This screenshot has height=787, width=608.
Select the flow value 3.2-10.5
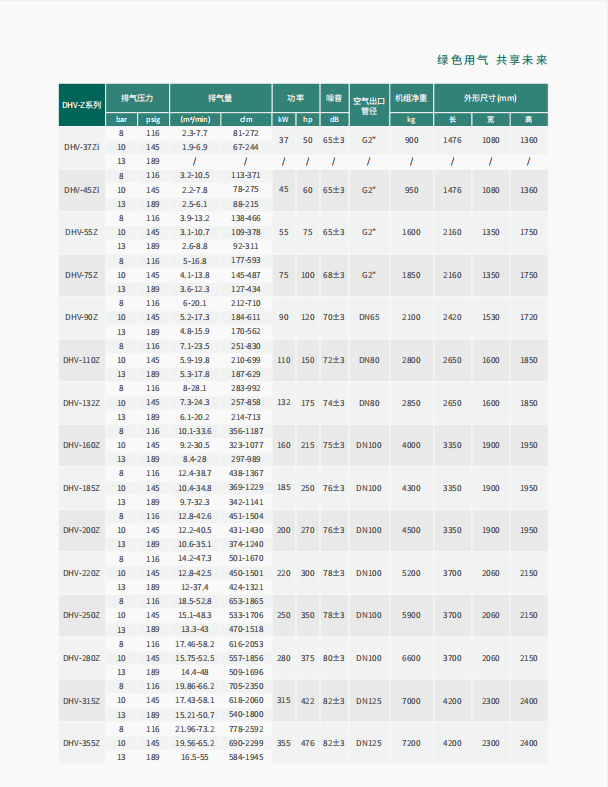[195, 176]
